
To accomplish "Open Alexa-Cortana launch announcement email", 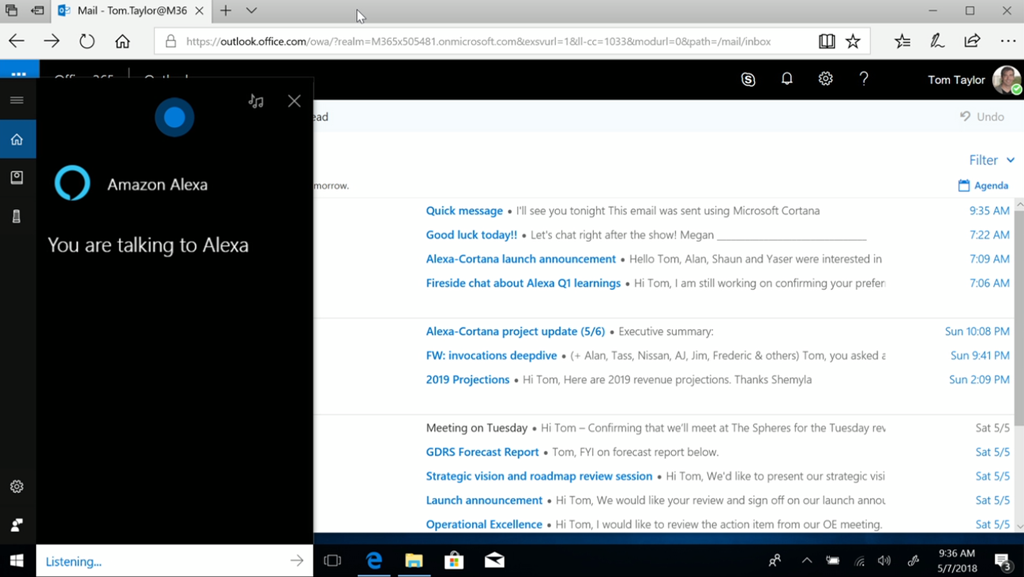I will (x=662, y=259).
